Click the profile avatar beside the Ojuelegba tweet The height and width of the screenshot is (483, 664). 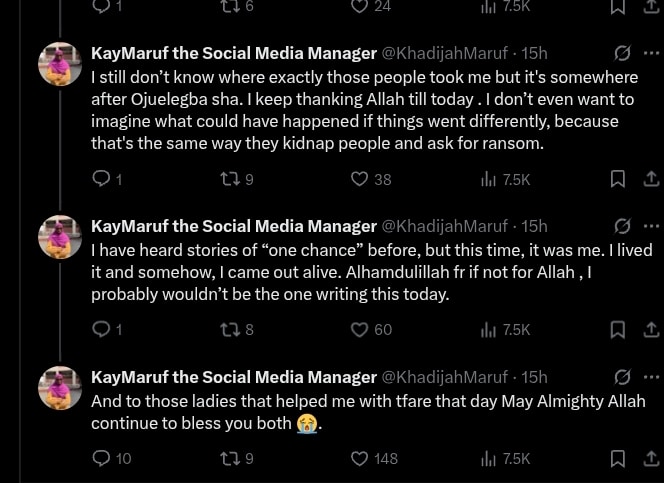click(60, 65)
